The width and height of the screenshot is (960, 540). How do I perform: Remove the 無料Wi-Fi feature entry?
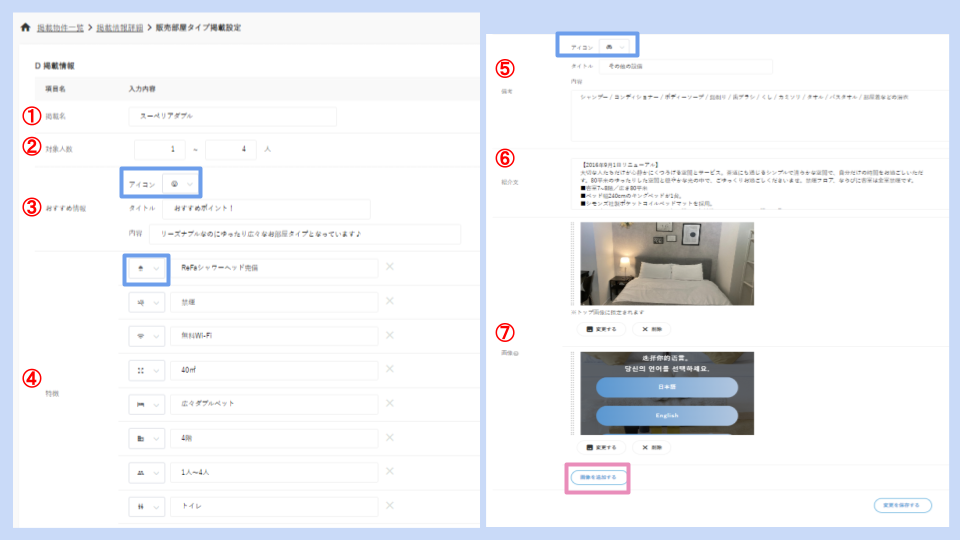390,335
